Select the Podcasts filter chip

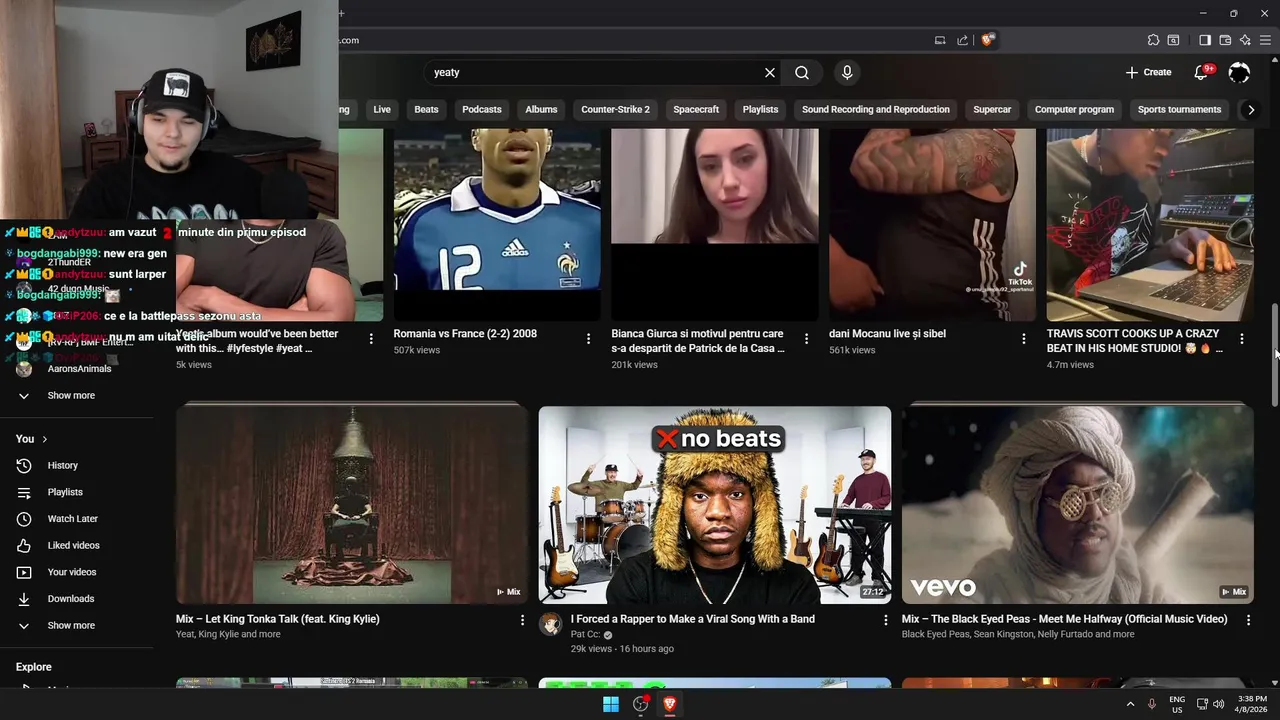pos(482,110)
